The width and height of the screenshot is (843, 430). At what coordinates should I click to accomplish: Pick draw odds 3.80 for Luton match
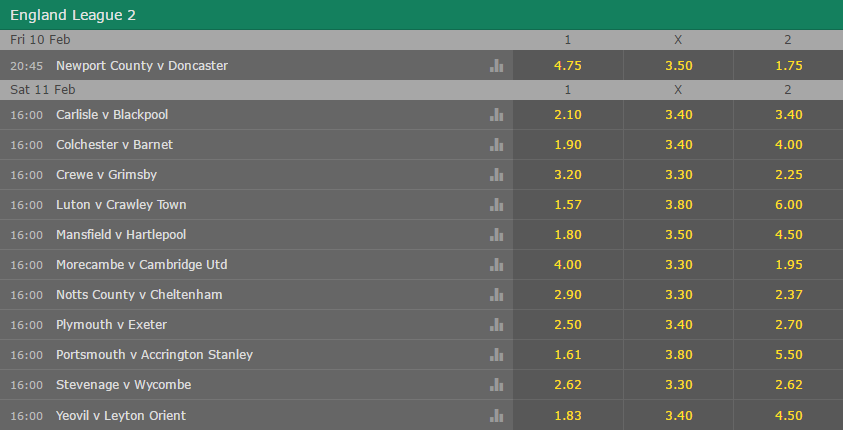point(678,205)
